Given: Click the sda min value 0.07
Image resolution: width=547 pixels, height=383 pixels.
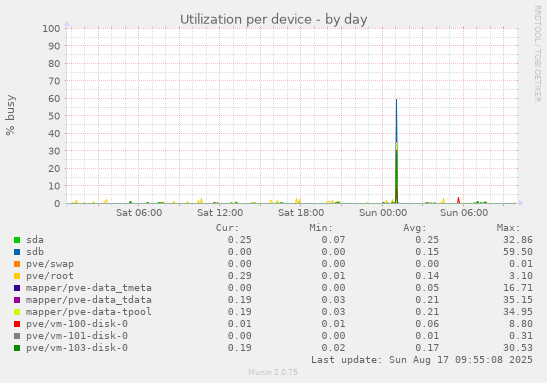Looking at the screenshot, I should click(x=333, y=240).
